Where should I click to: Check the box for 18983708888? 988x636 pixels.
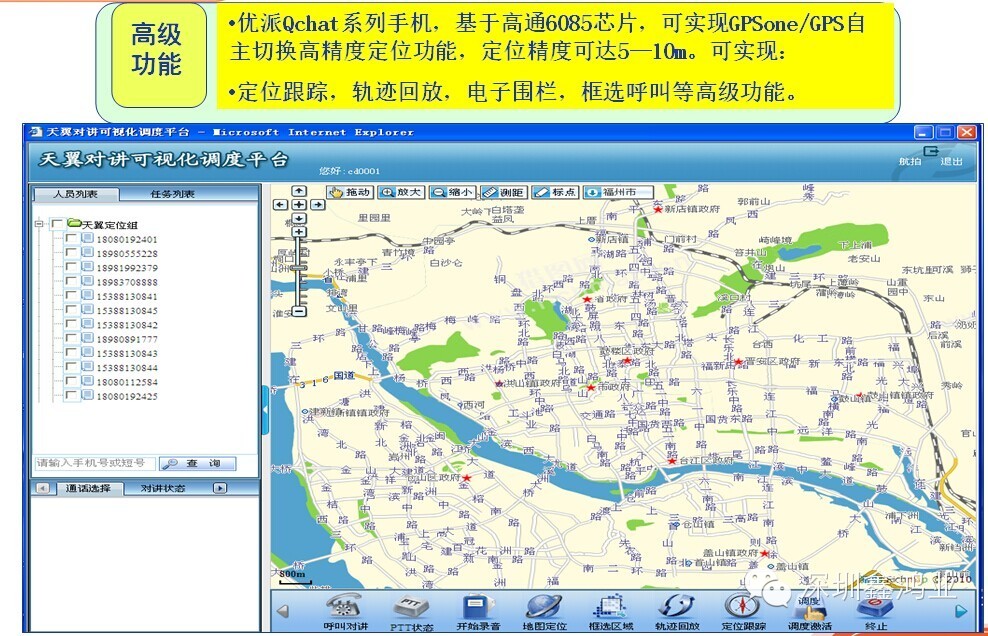[x=71, y=282]
